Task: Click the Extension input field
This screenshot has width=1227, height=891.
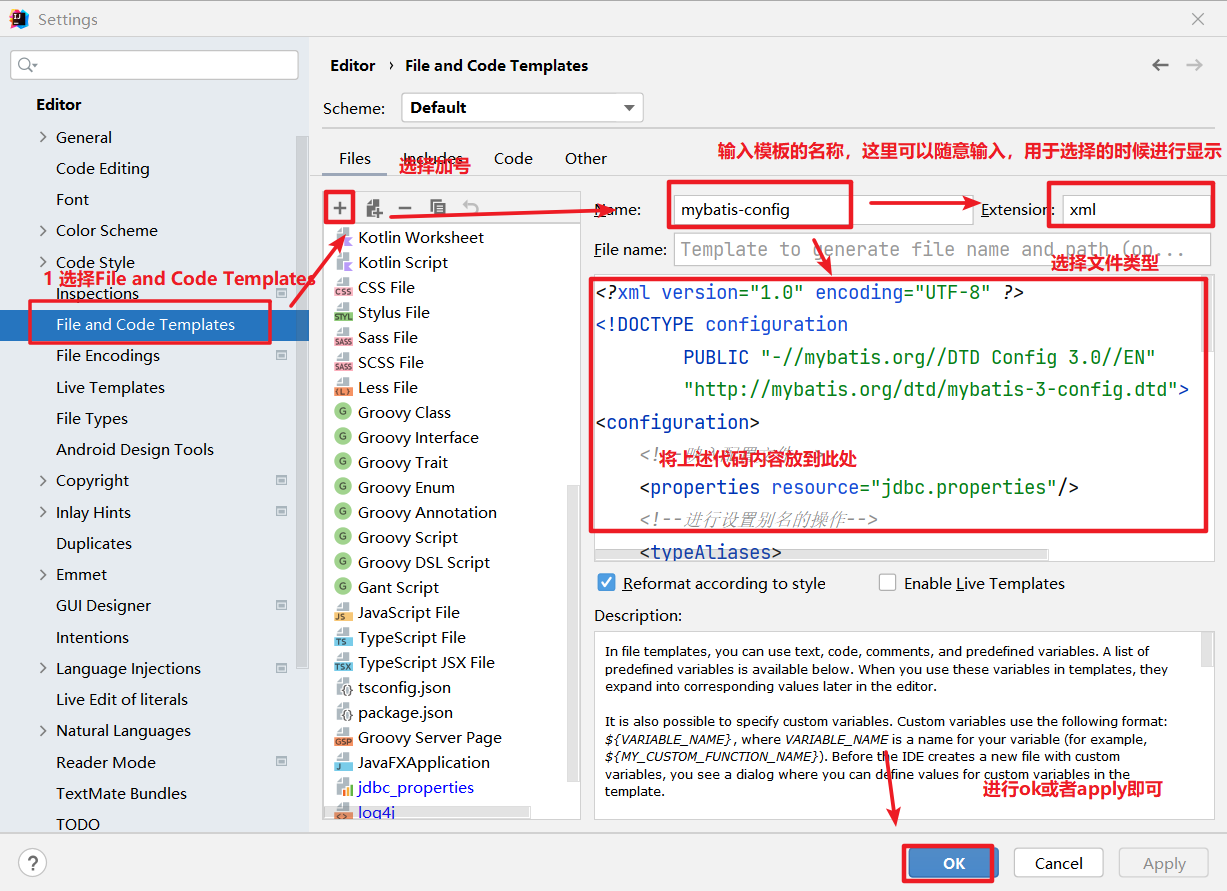Action: 1137,209
